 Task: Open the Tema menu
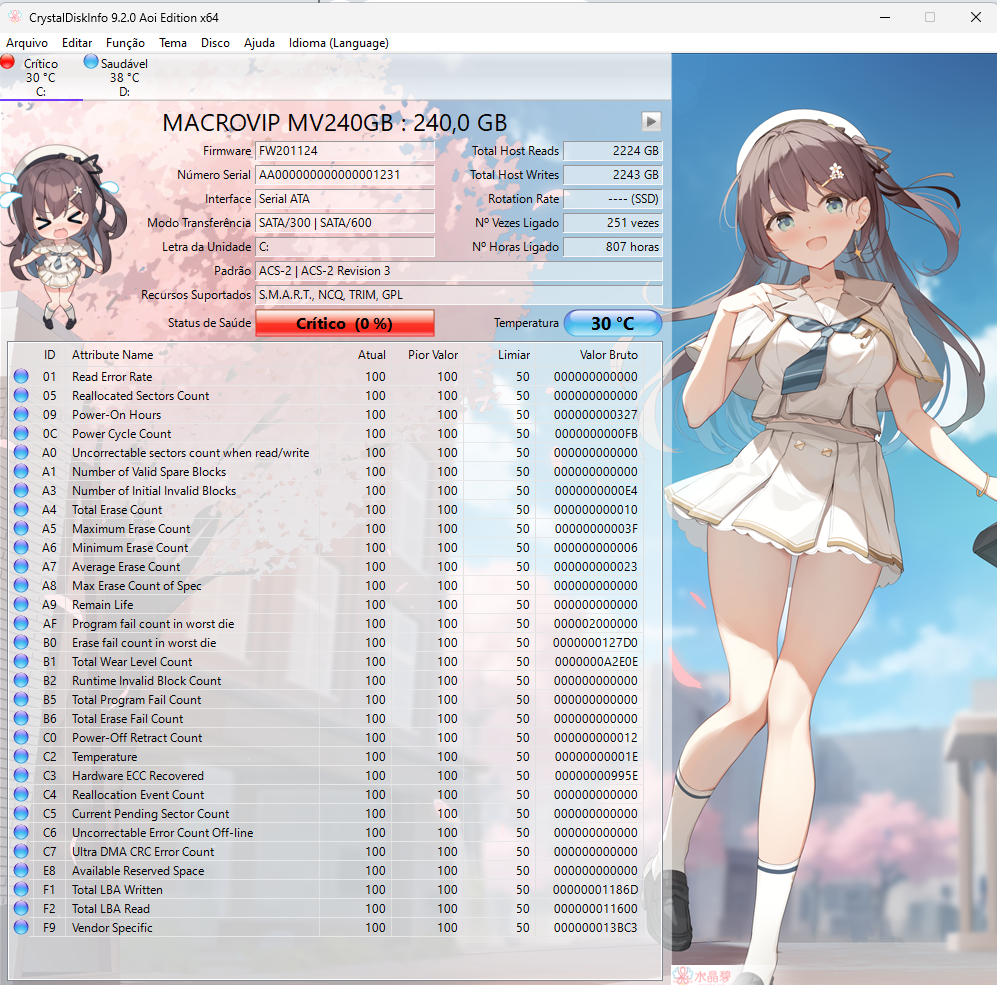(x=173, y=43)
